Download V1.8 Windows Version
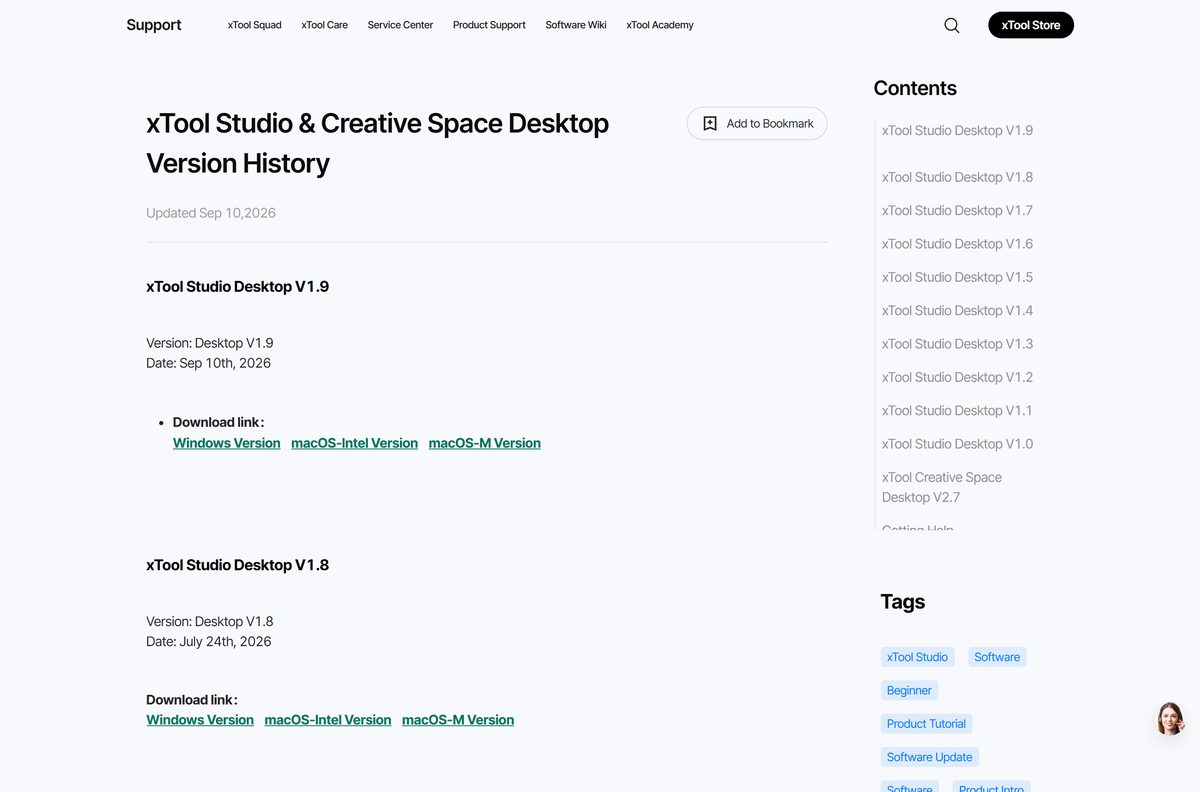 [x=200, y=720]
